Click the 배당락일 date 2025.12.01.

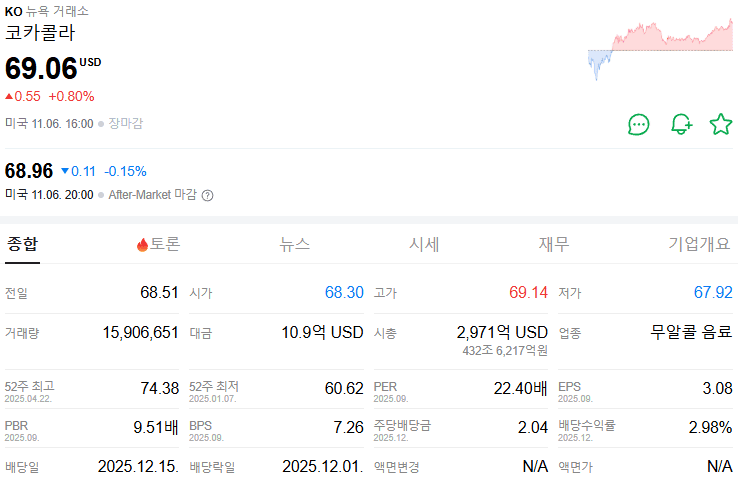click(x=323, y=467)
